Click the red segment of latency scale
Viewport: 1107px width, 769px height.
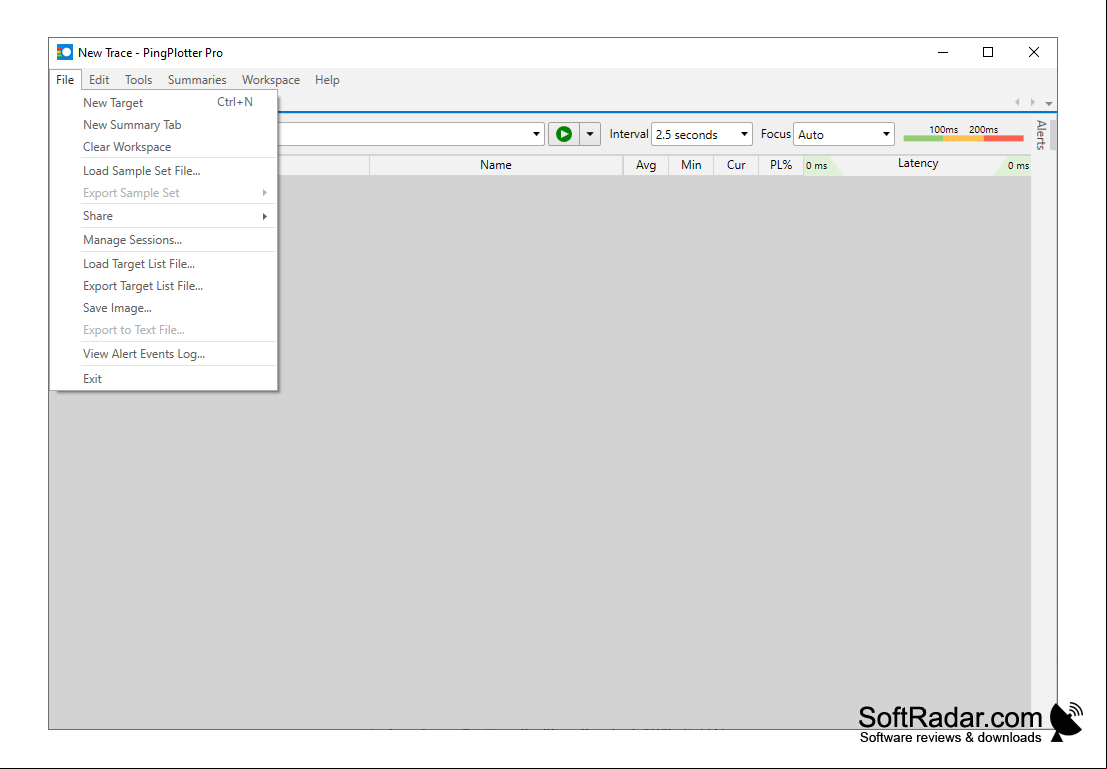pyautogui.click(x=1004, y=138)
